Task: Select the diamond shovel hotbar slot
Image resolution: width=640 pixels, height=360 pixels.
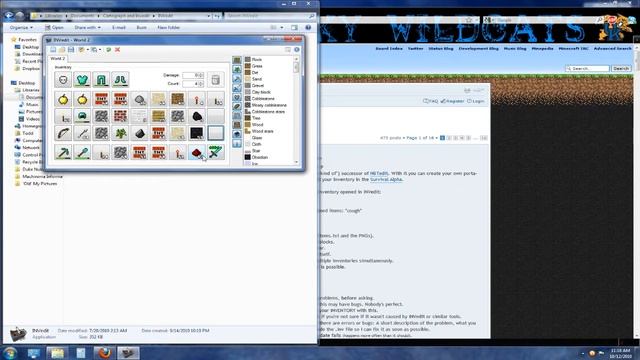Action: pos(82,152)
